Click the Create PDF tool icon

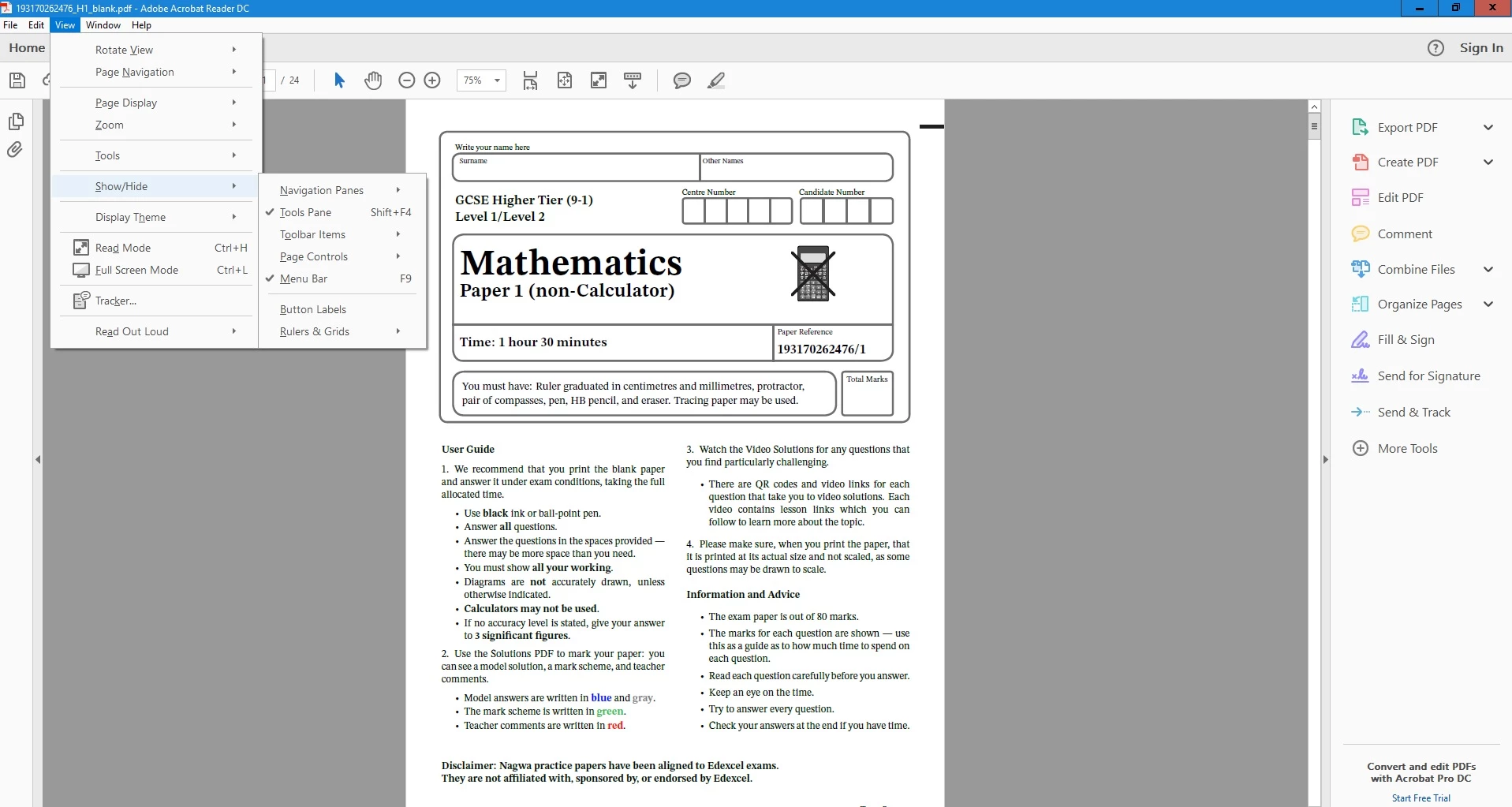[x=1361, y=163]
